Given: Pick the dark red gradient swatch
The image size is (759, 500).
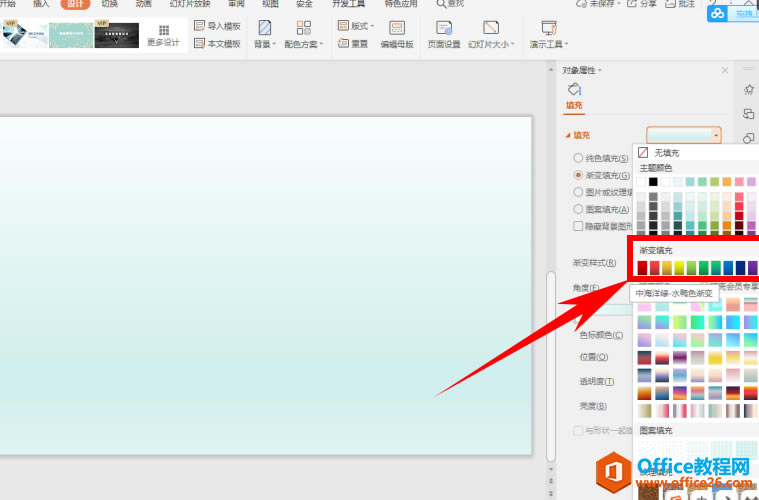Looking at the screenshot, I should point(642,268).
